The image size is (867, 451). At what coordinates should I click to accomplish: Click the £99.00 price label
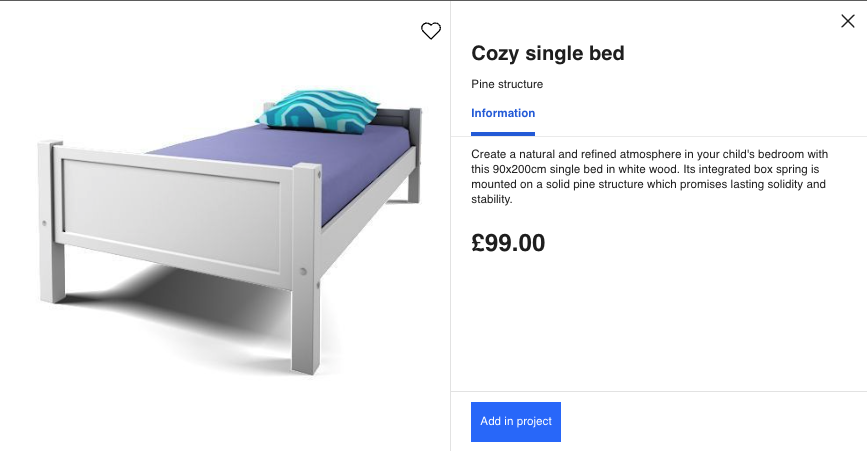click(509, 243)
